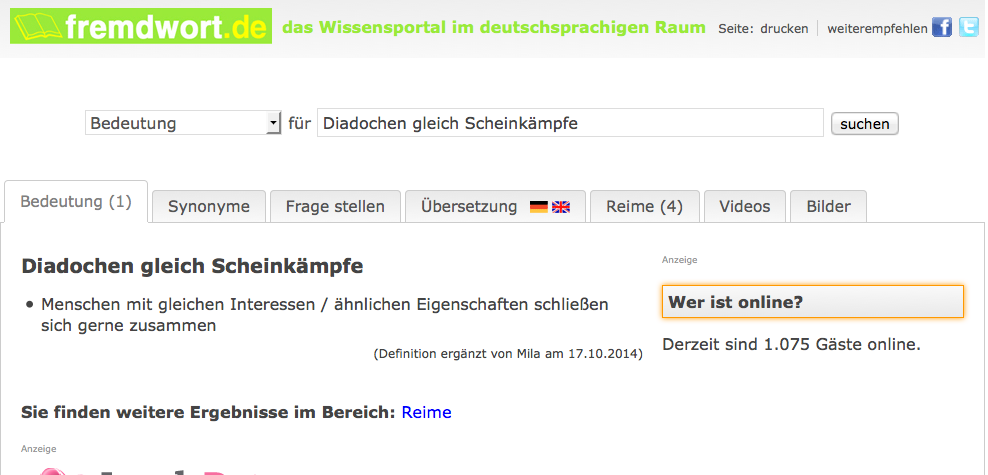988x475 pixels.
Task: Focus the search term text field
Action: pos(570,123)
